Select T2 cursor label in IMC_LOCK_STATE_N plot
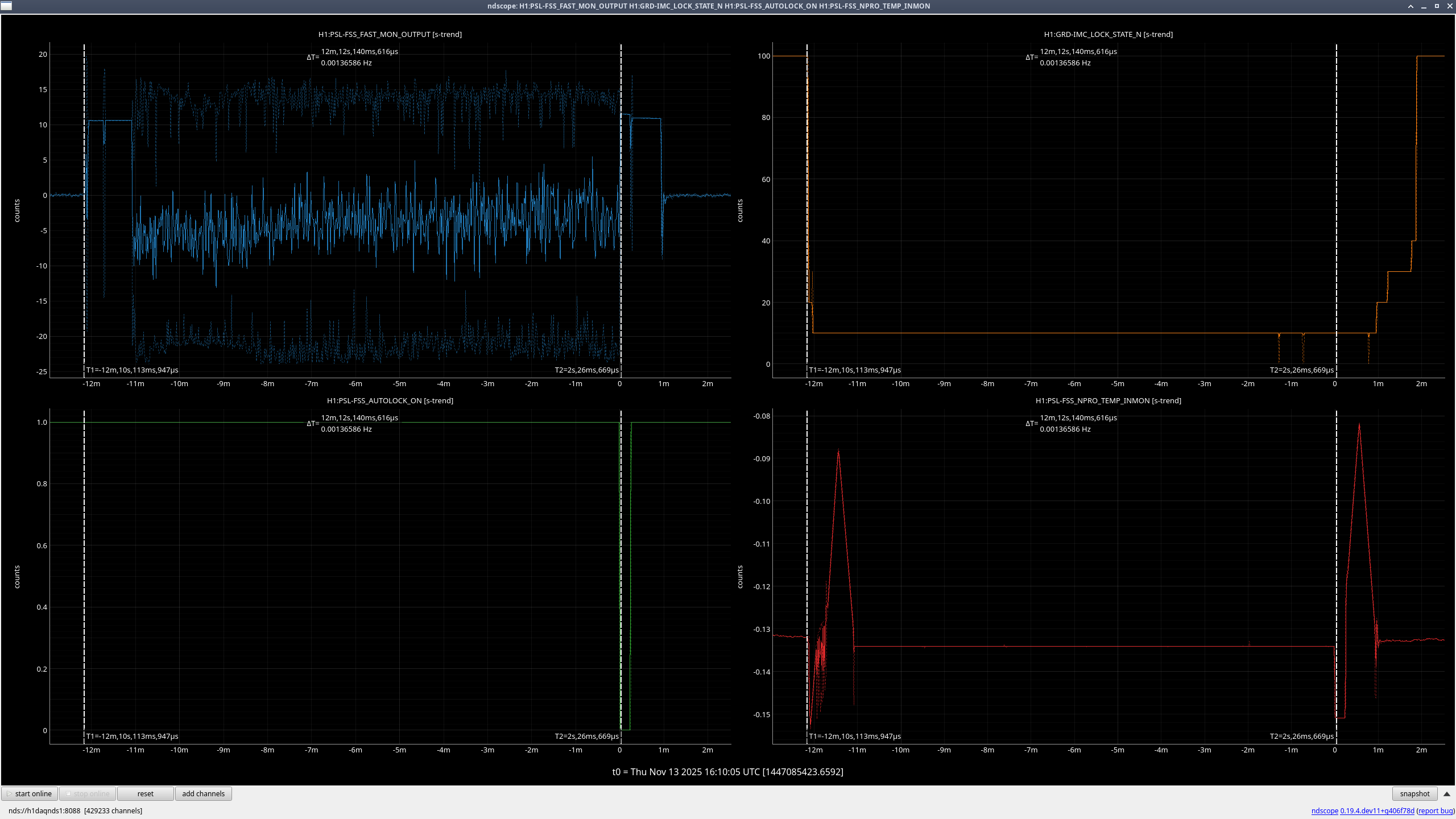1456x819 pixels. 1301,370
